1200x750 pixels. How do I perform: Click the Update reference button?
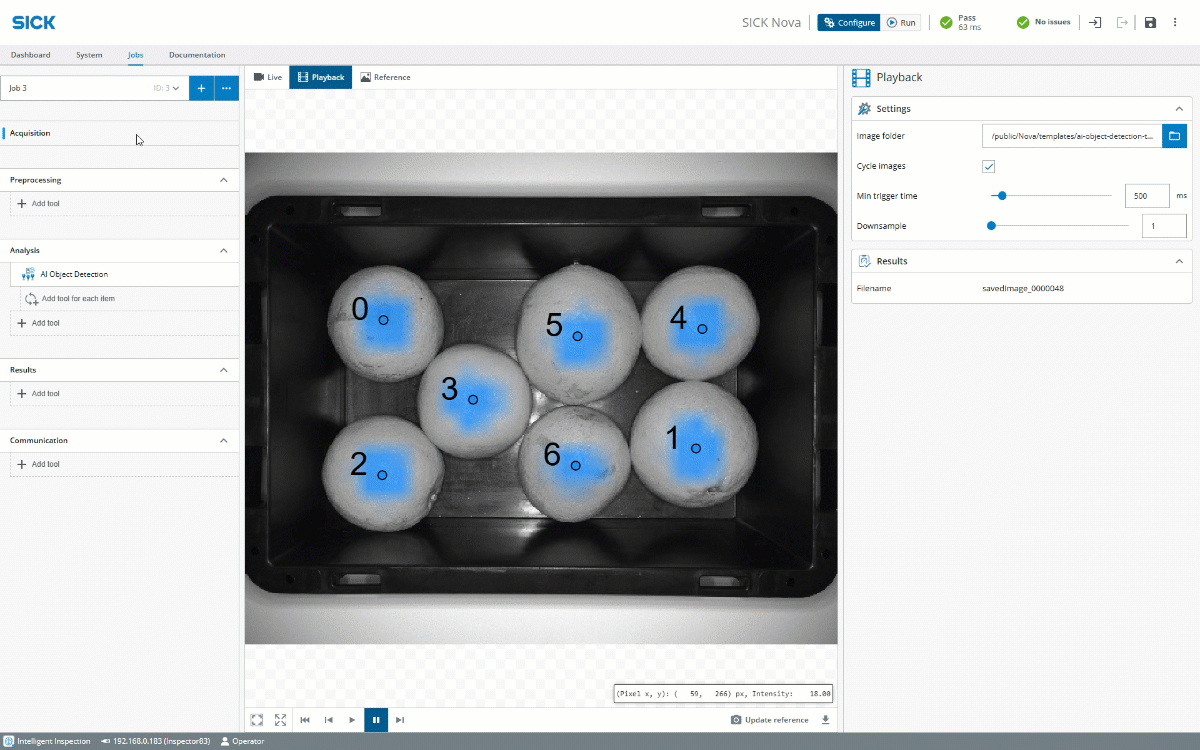coord(770,720)
